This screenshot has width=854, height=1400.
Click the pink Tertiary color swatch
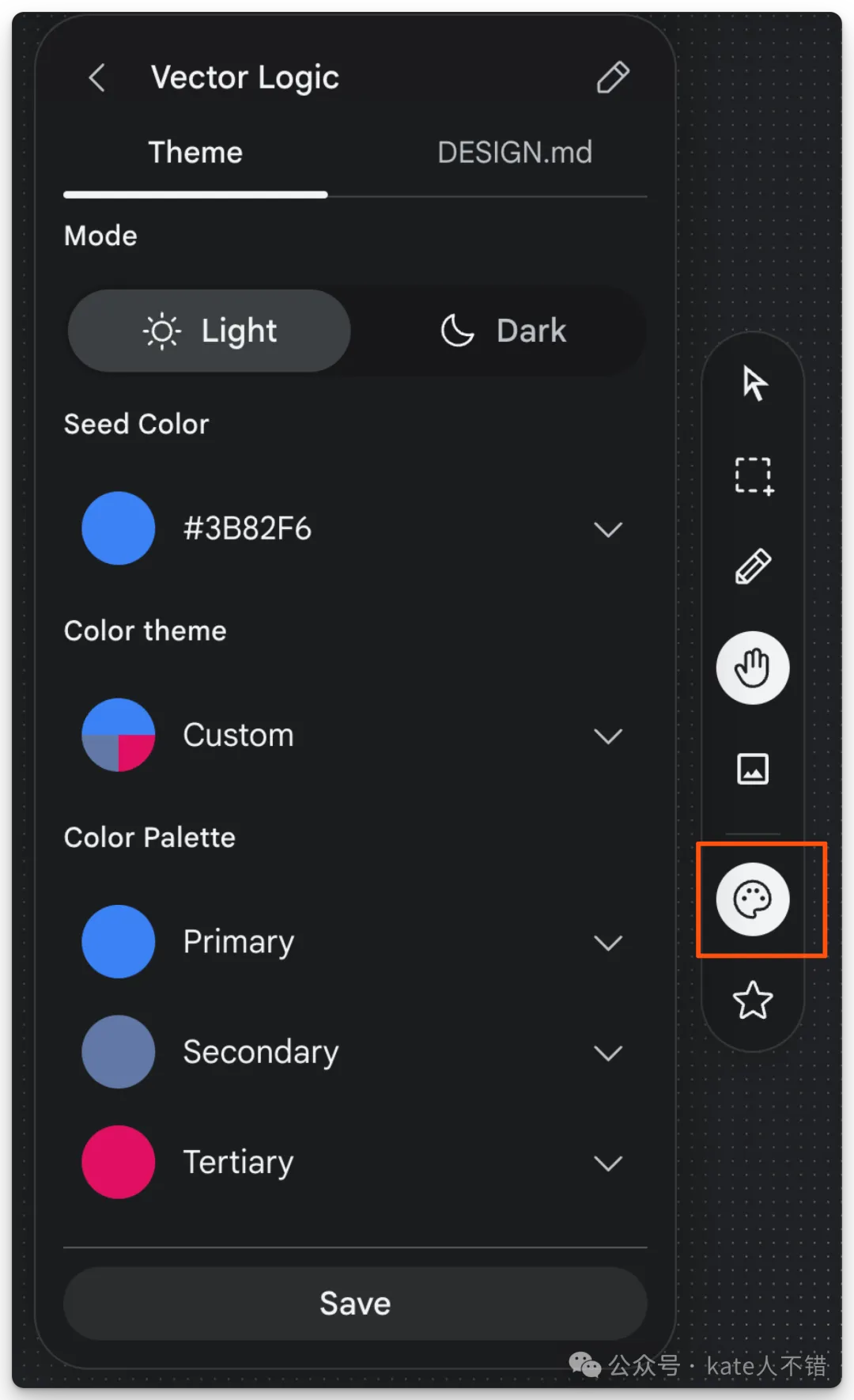click(x=119, y=1162)
